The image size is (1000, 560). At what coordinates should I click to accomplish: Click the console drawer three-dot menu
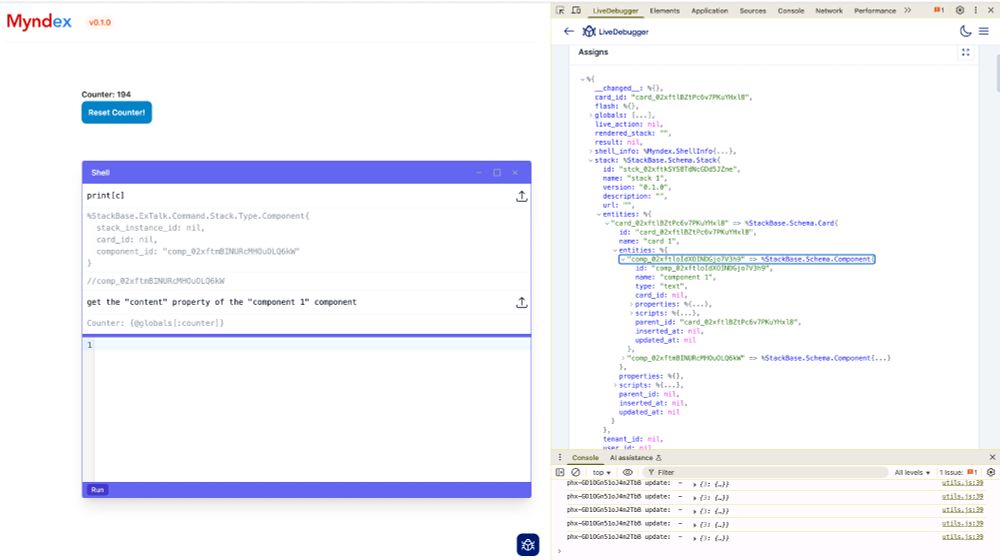tap(560, 457)
